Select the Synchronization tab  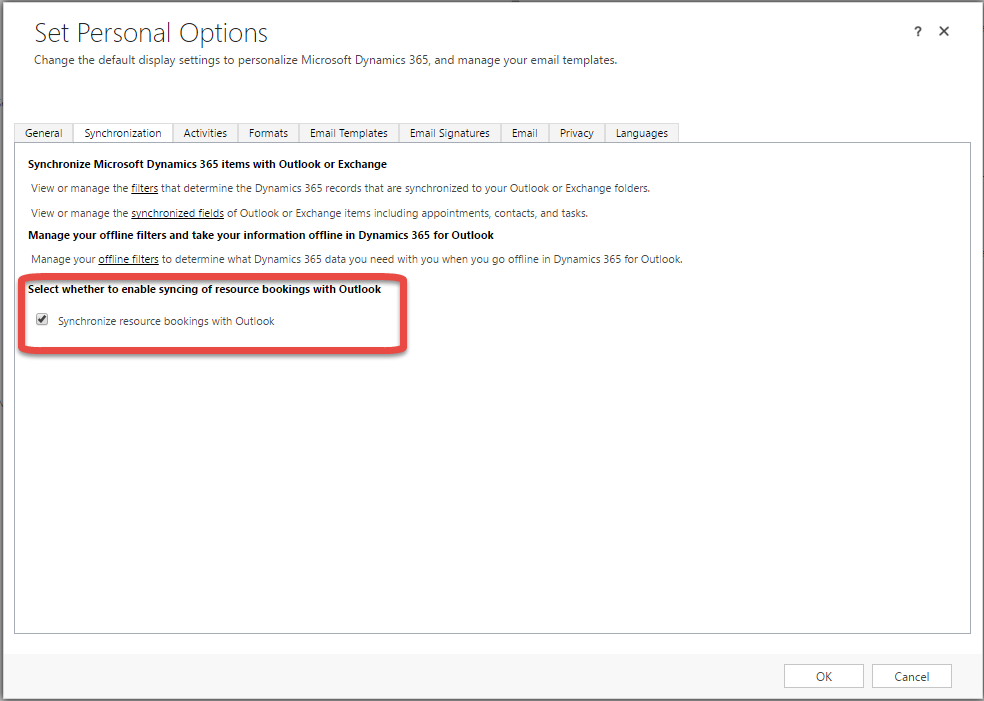[123, 133]
